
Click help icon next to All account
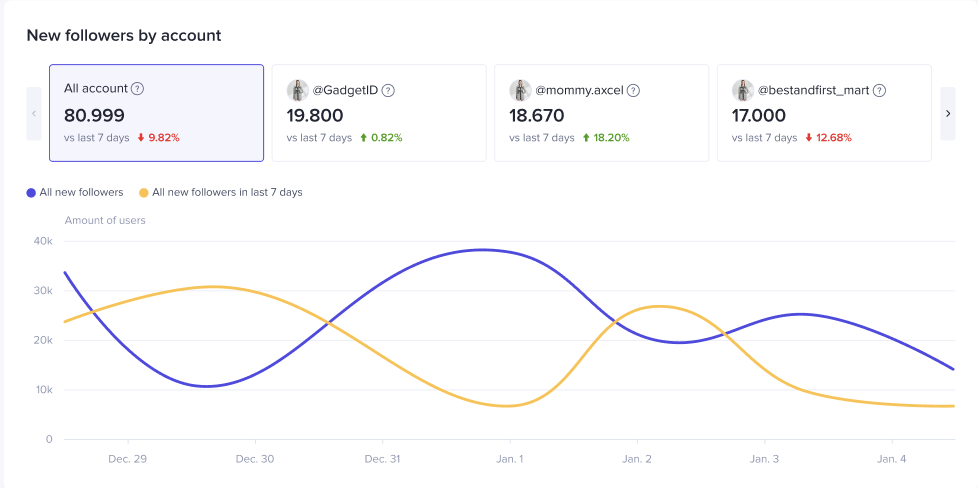pyautogui.click(x=138, y=89)
